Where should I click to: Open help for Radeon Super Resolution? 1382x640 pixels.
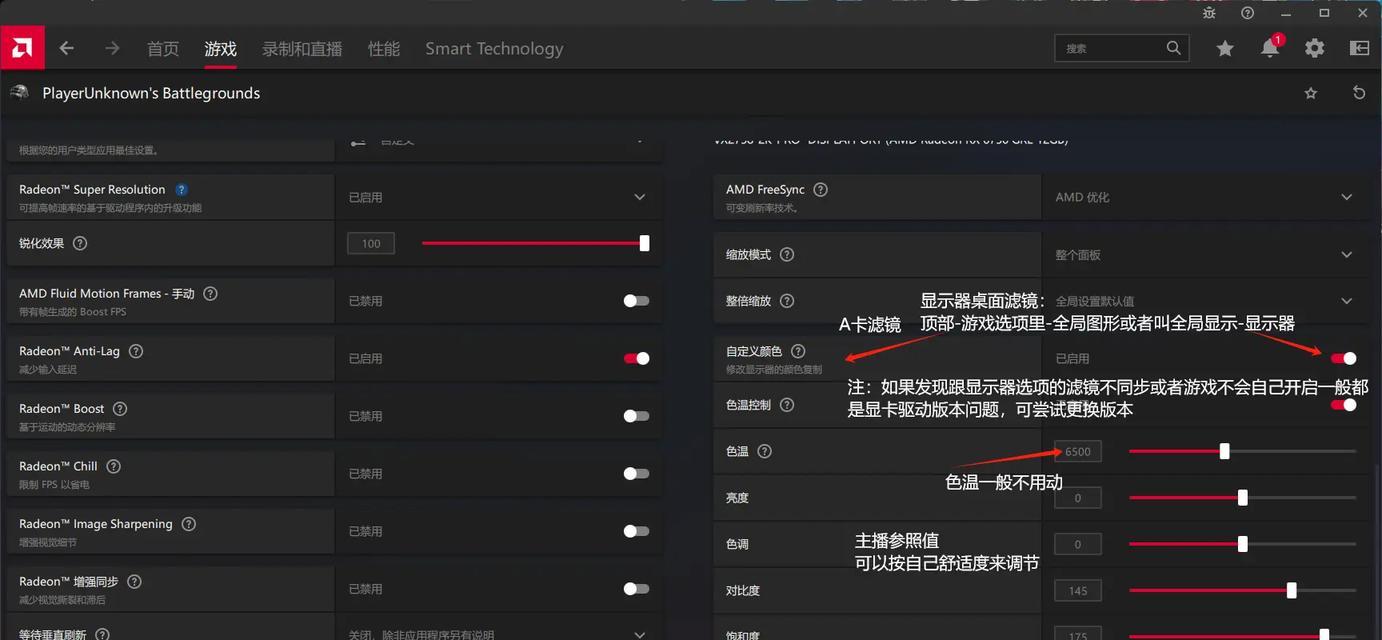(x=181, y=189)
